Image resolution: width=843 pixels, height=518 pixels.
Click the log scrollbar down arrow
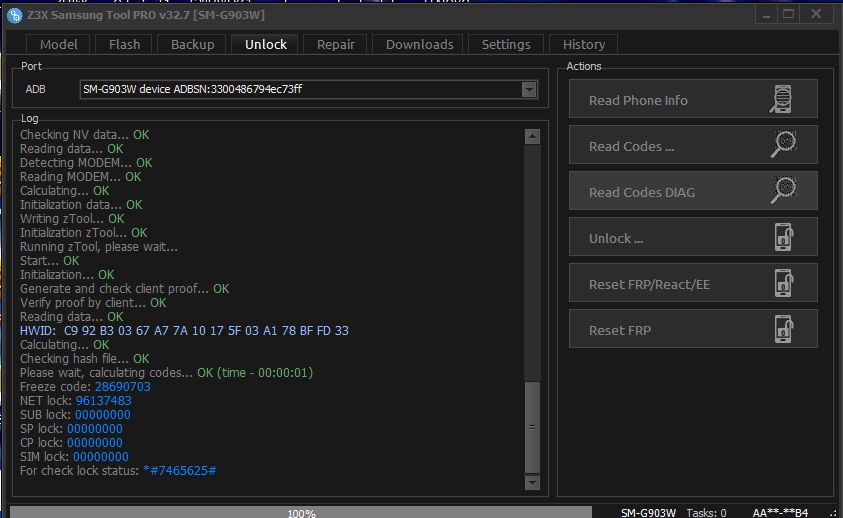point(532,482)
